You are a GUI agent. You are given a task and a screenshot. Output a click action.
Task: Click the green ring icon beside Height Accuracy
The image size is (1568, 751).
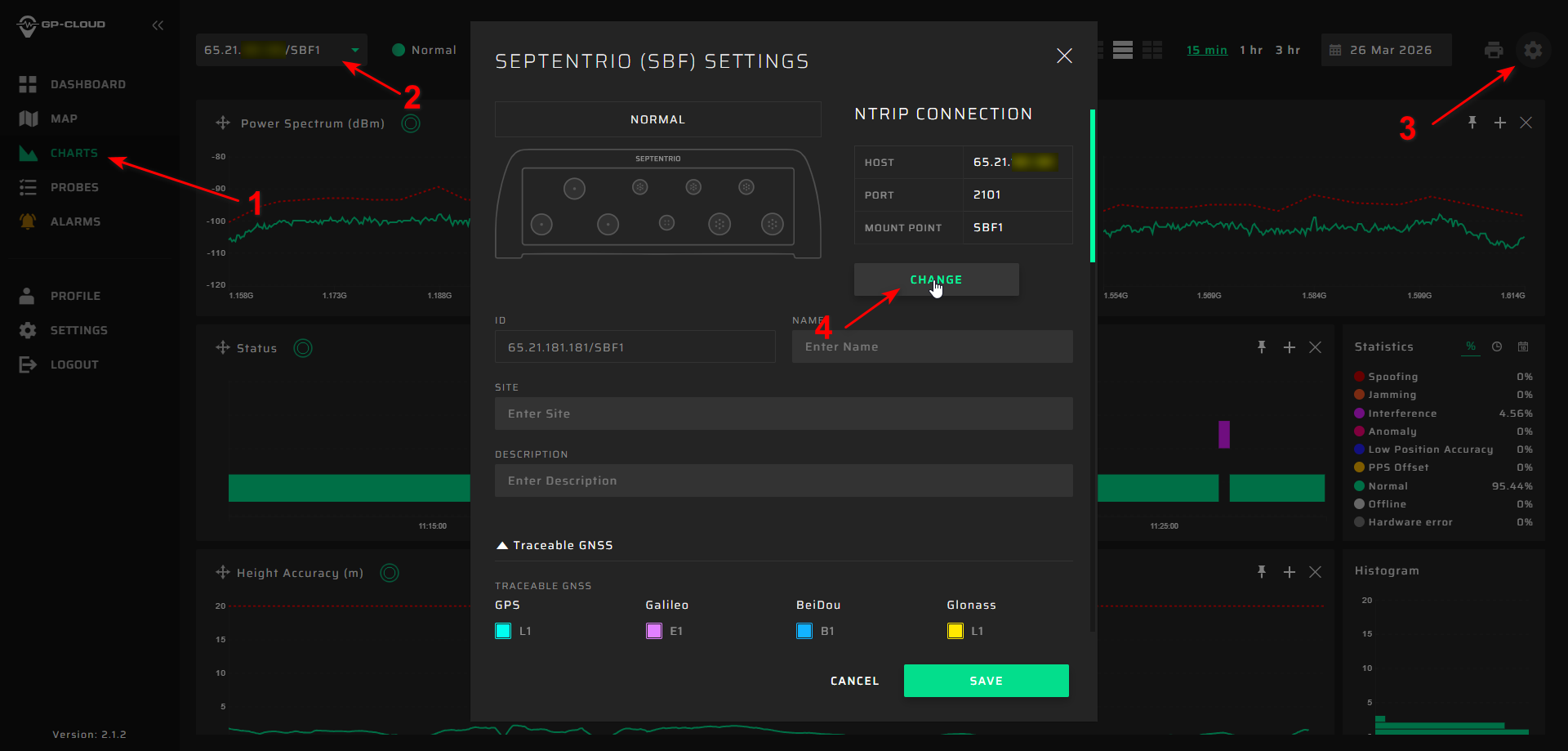(390, 573)
